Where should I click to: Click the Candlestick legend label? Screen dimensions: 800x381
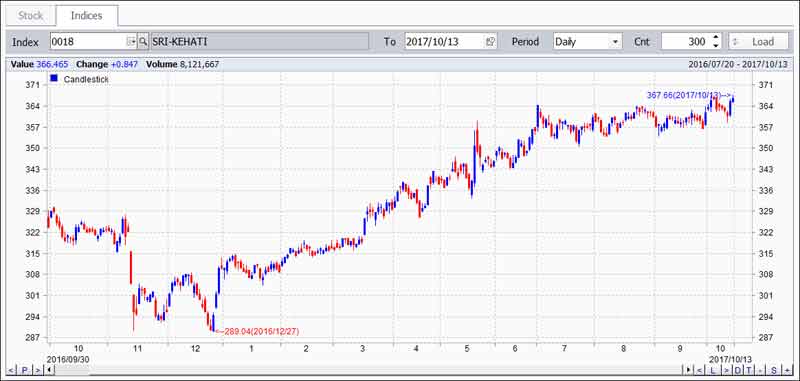tap(86, 80)
